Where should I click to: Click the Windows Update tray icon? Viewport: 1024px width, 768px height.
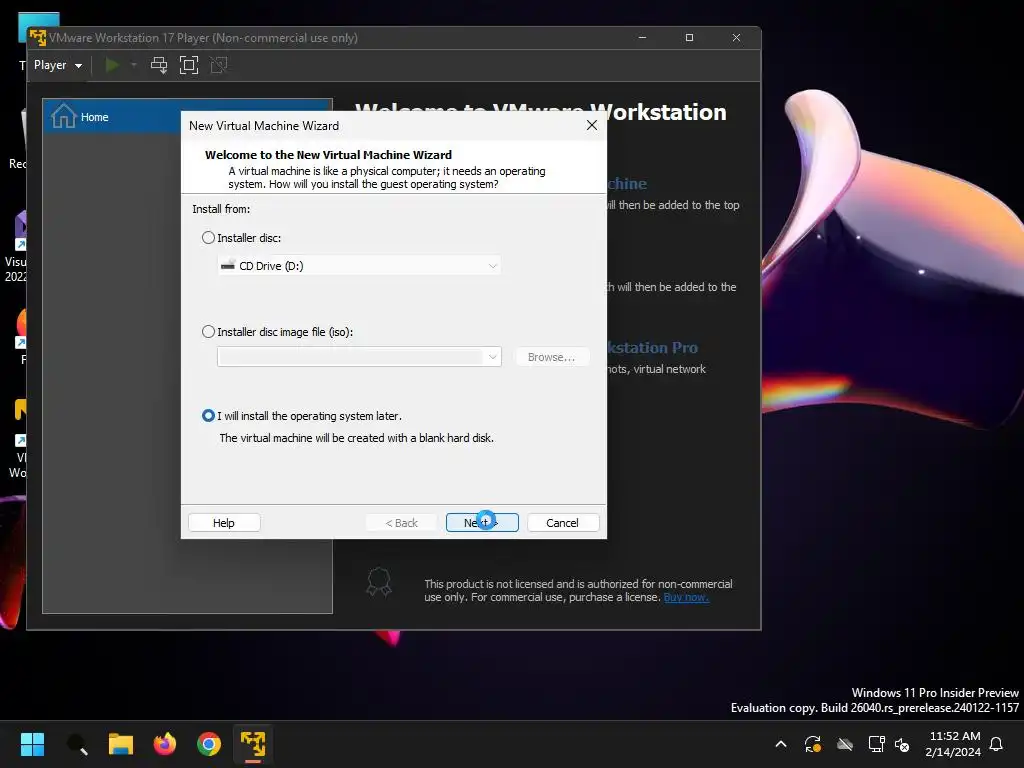point(813,744)
